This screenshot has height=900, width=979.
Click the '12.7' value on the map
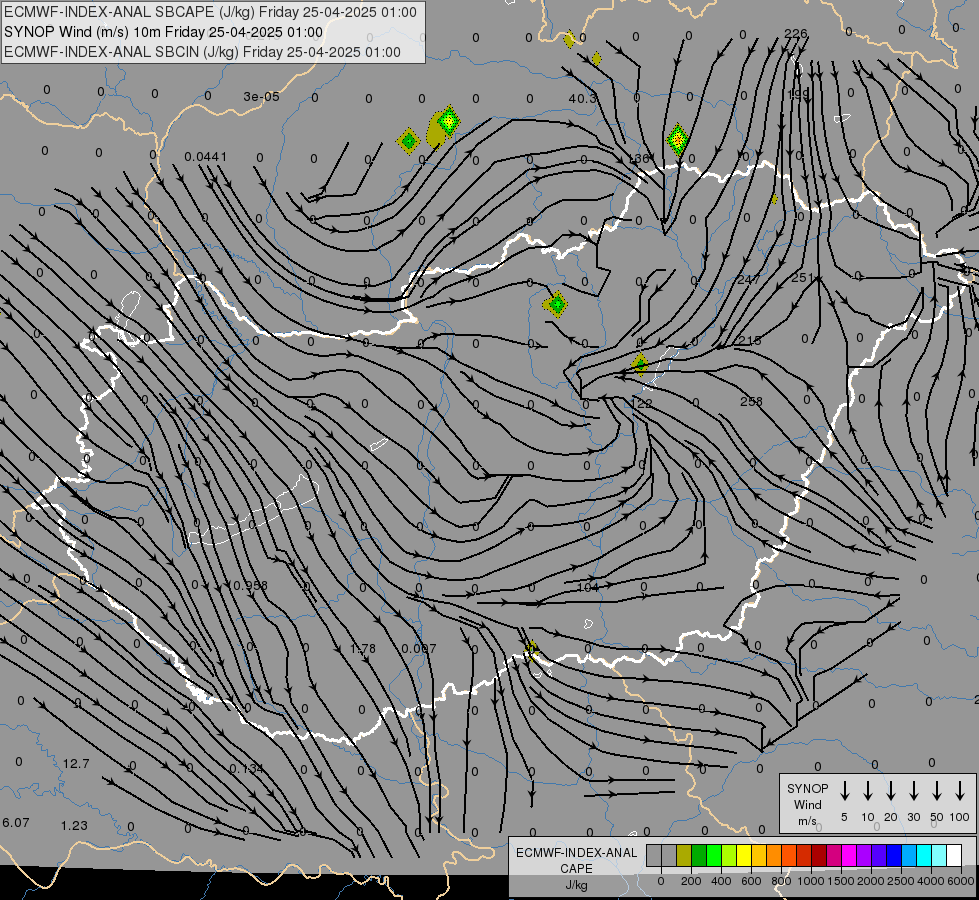click(76, 764)
